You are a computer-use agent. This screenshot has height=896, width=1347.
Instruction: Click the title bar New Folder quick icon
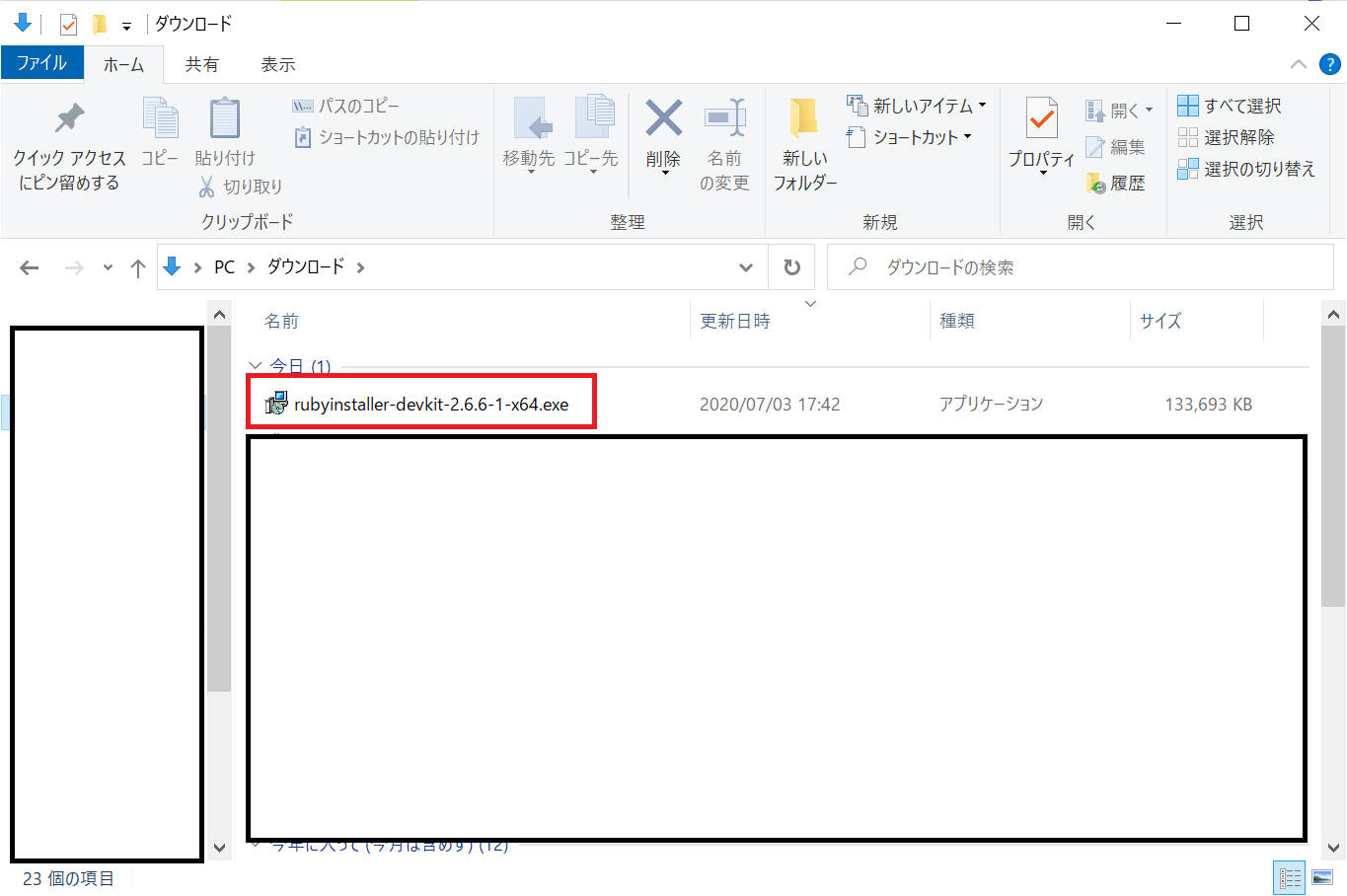(100, 24)
